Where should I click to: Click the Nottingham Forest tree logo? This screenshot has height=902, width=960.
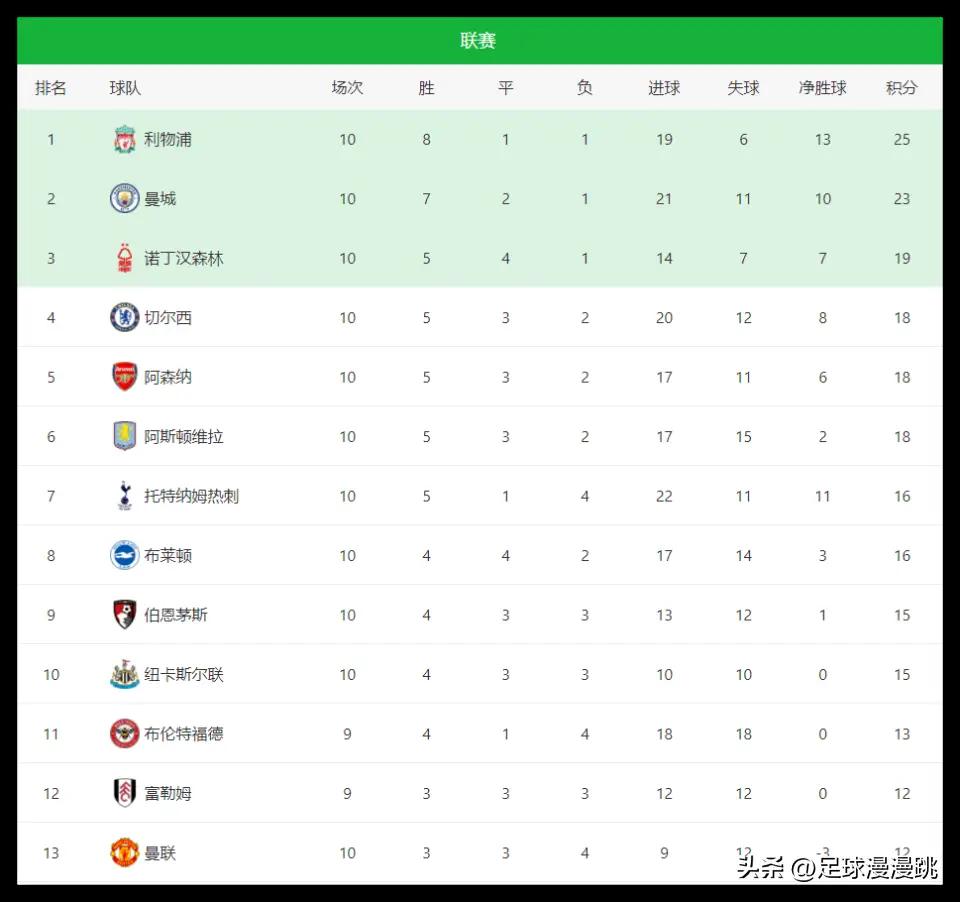click(124, 258)
